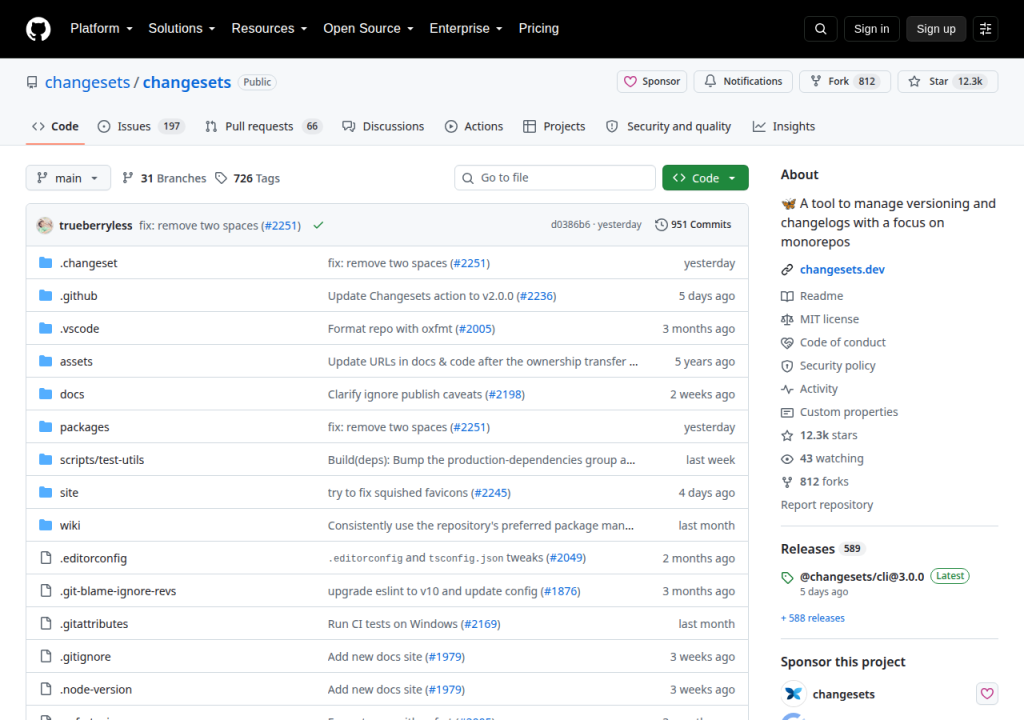1024x720 pixels.
Task: Click the pulse icon next to Activity
Action: coord(787,389)
